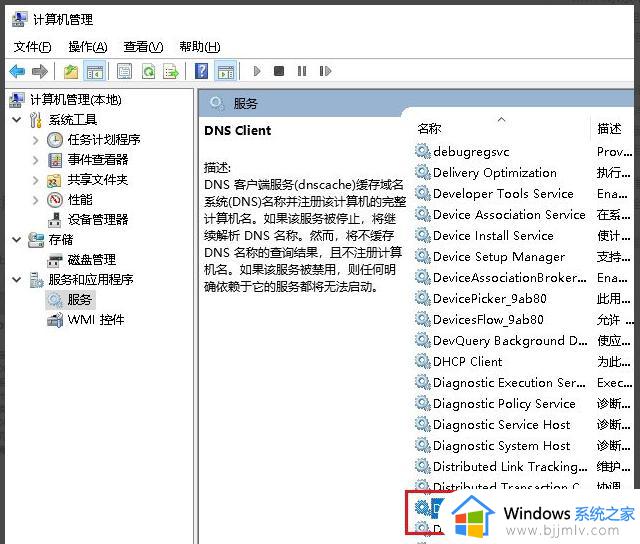Select the 系统工具 tree label

click(73, 120)
